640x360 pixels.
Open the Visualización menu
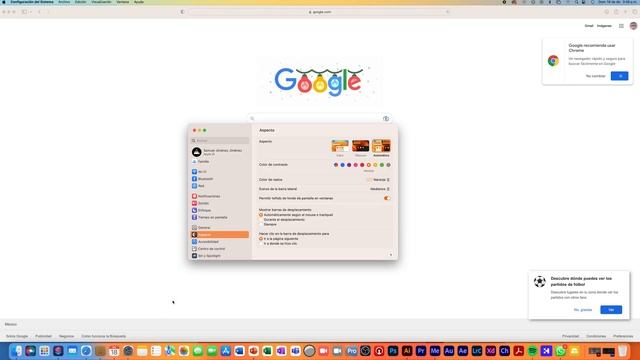(x=101, y=2)
